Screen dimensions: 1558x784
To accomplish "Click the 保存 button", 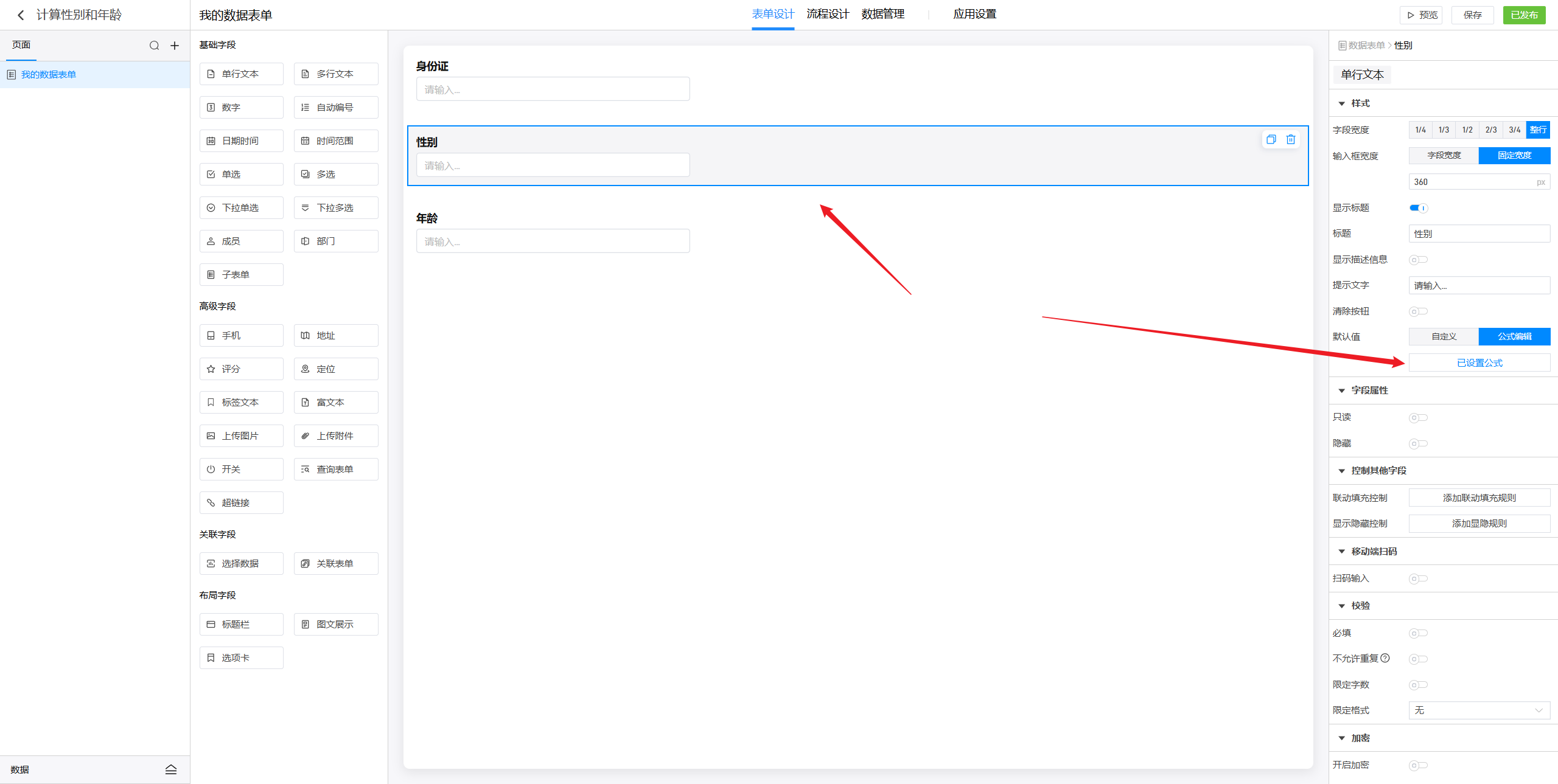I will (1472, 15).
